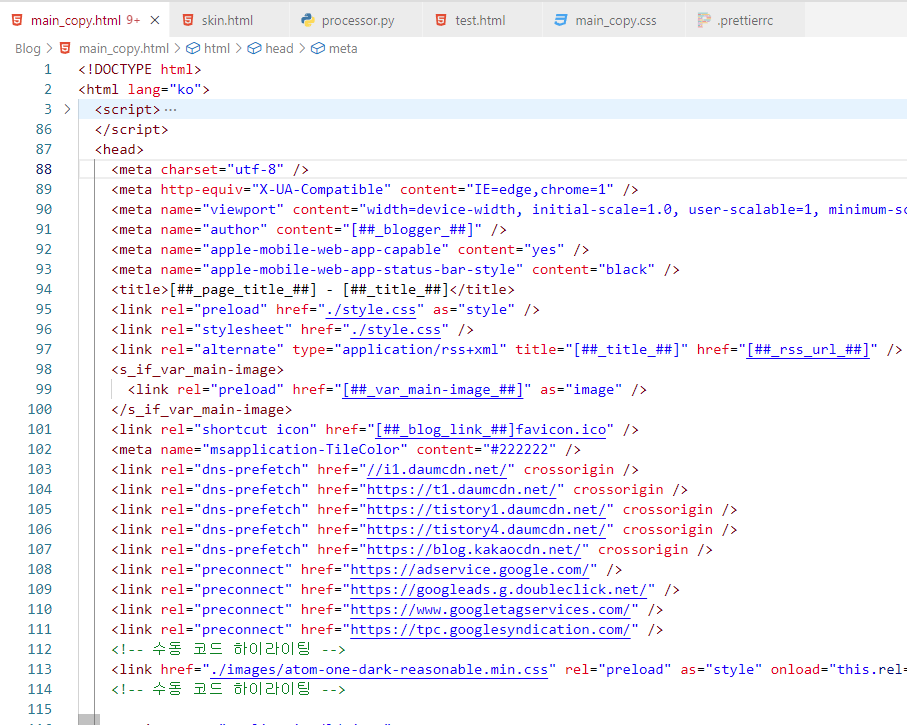Click CSS icon on main_copy.css tab
Viewport: 907px width, 725px height.
[561, 20]
